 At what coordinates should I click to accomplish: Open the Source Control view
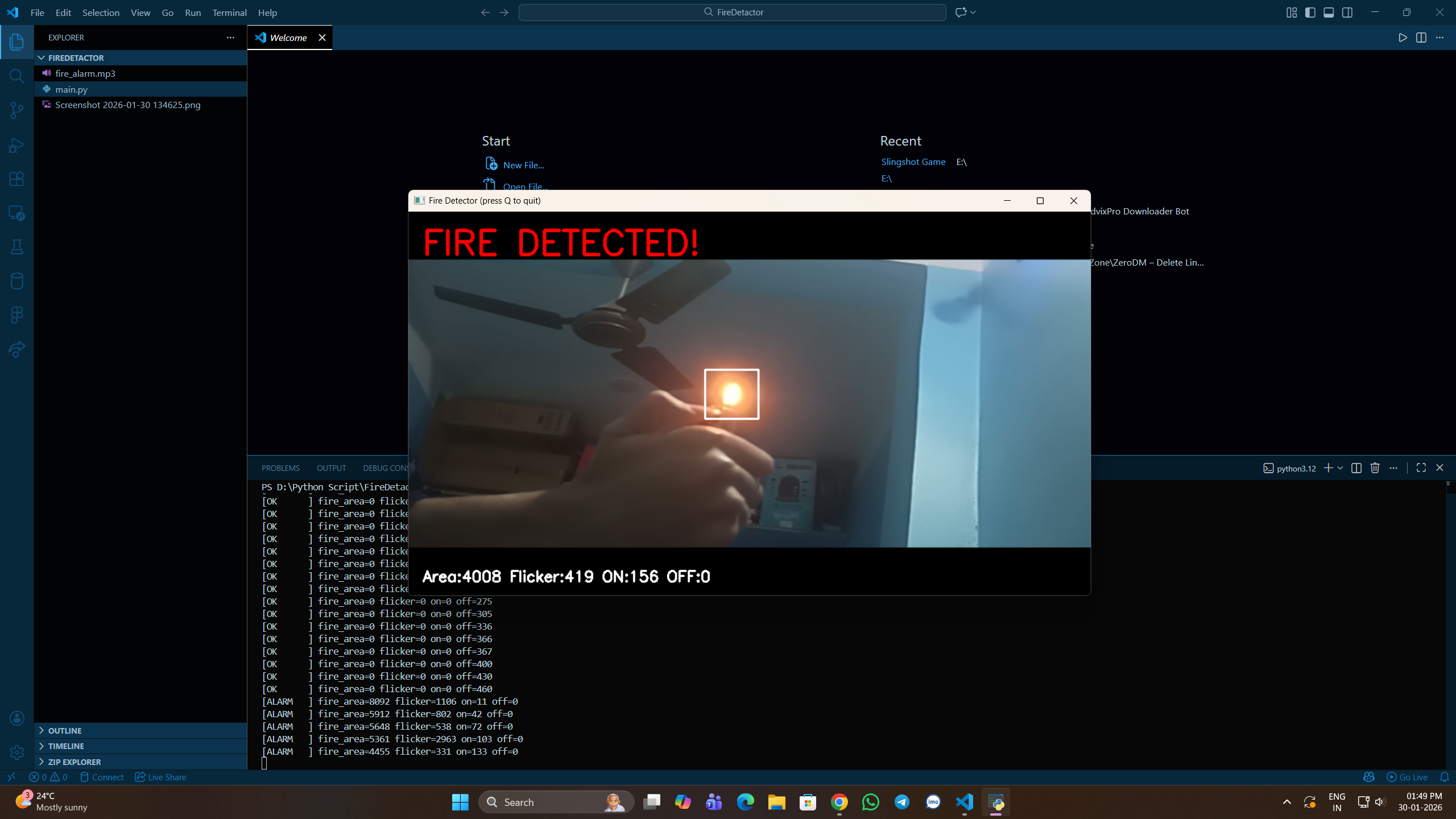click(x=16, y=110)
